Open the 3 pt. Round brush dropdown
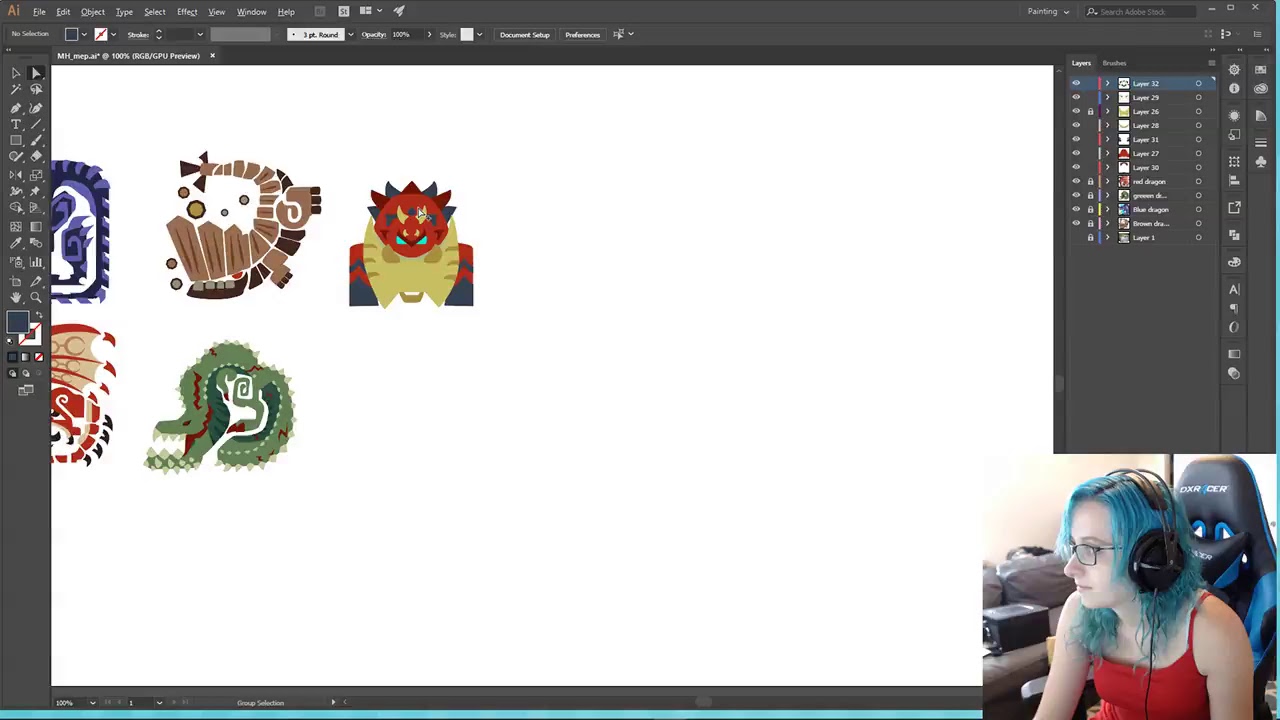Viewport: 1280px width, 720px height. 350,34
